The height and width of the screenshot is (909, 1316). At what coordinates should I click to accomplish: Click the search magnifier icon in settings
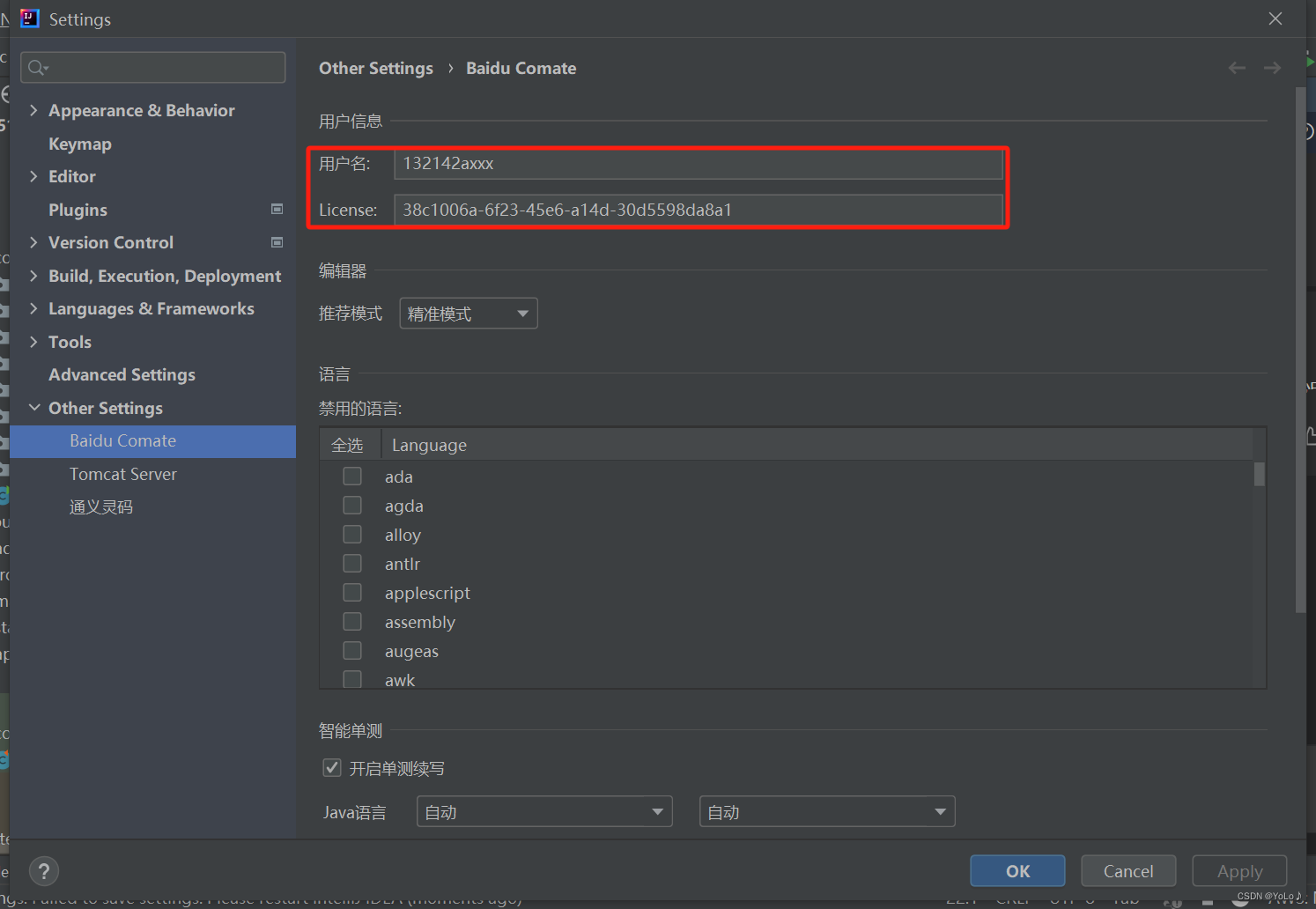pos(38,68)
